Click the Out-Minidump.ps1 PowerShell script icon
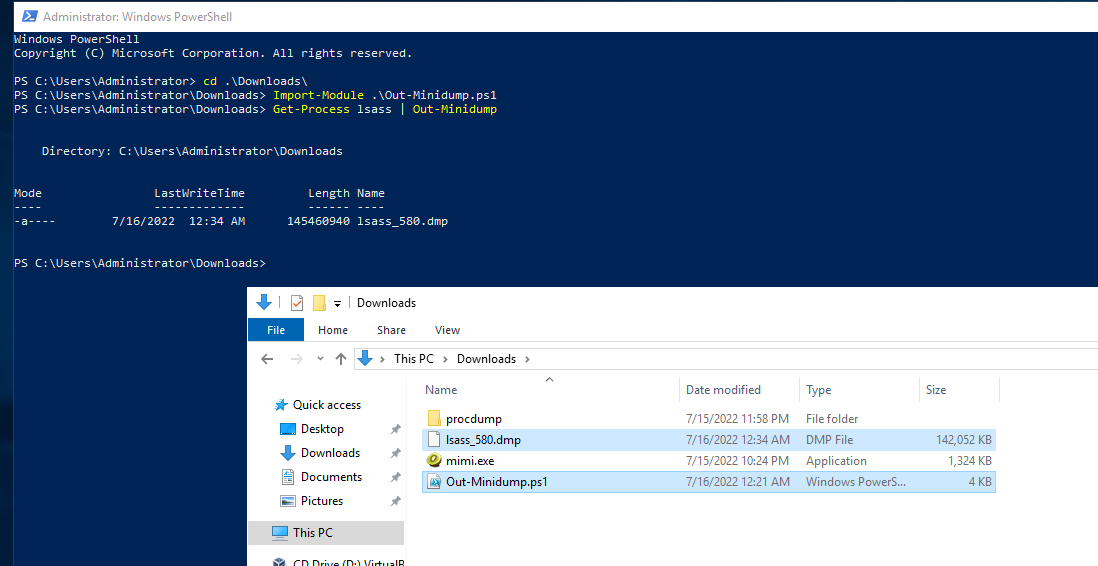This screenshot has height=566, width=1098. click(434, 482)
